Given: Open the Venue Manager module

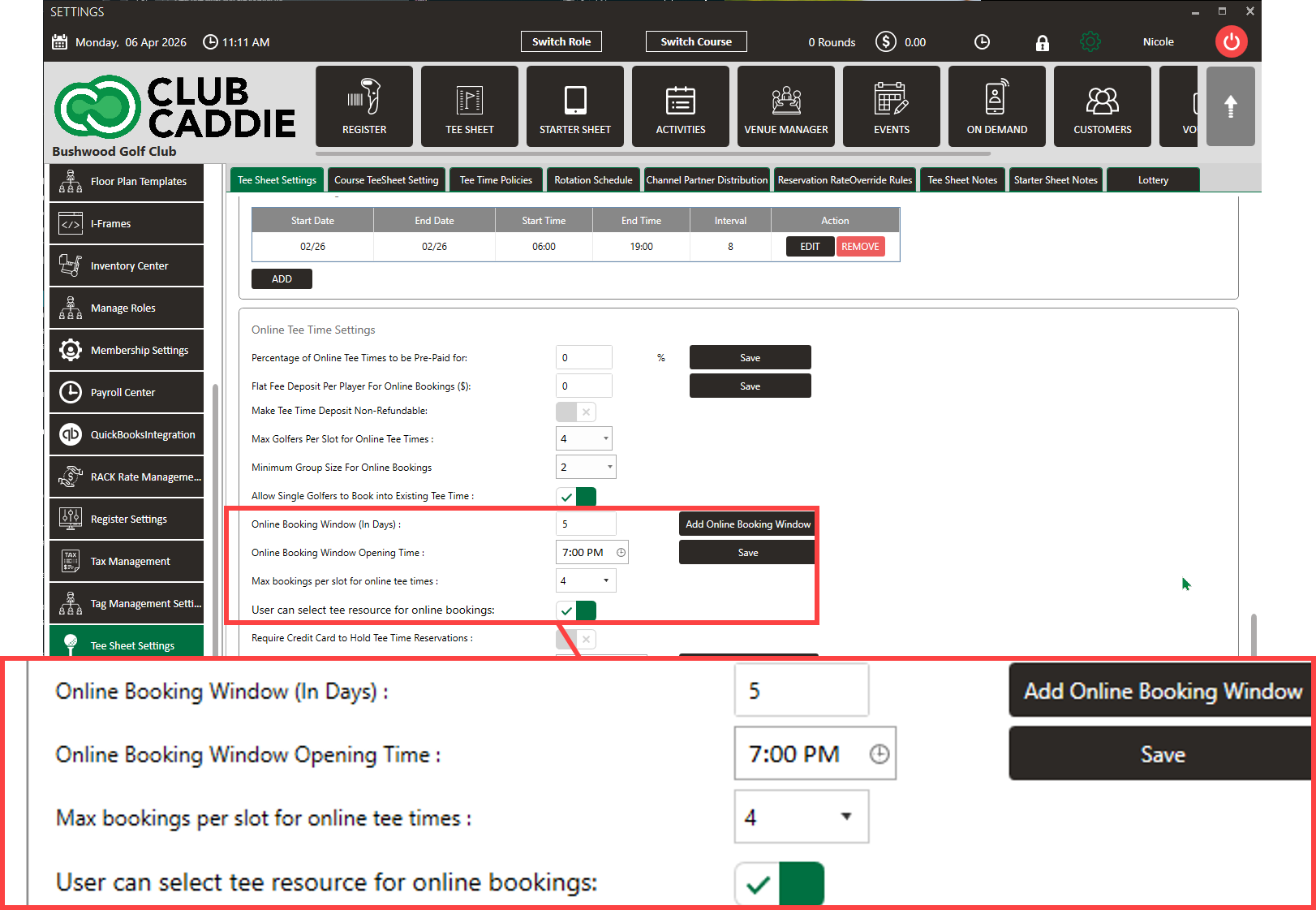Looking at the screenshot, I should coord(786,106).
